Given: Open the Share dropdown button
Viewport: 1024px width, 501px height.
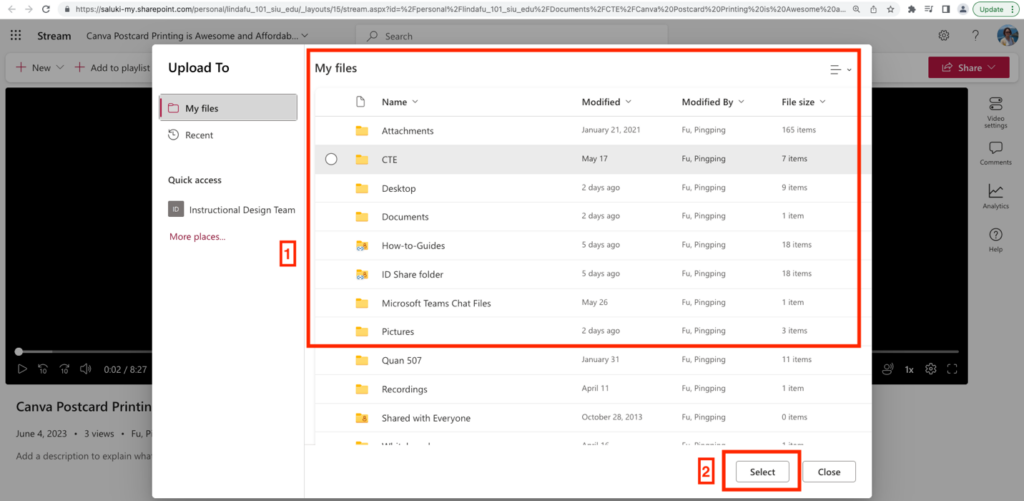Looking at the screenshot, I should coord(969,67).
